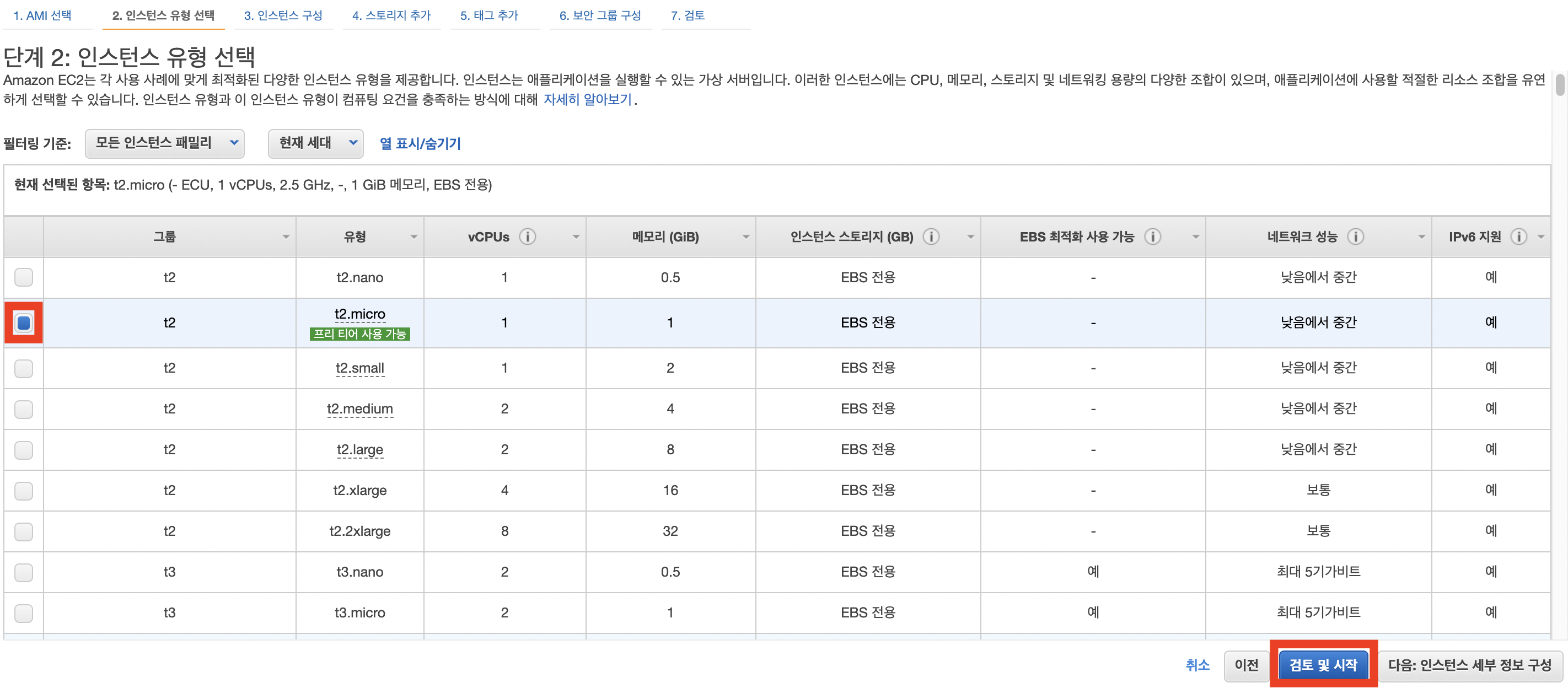Click info icon beside IPv6 지원 header

1518,237
